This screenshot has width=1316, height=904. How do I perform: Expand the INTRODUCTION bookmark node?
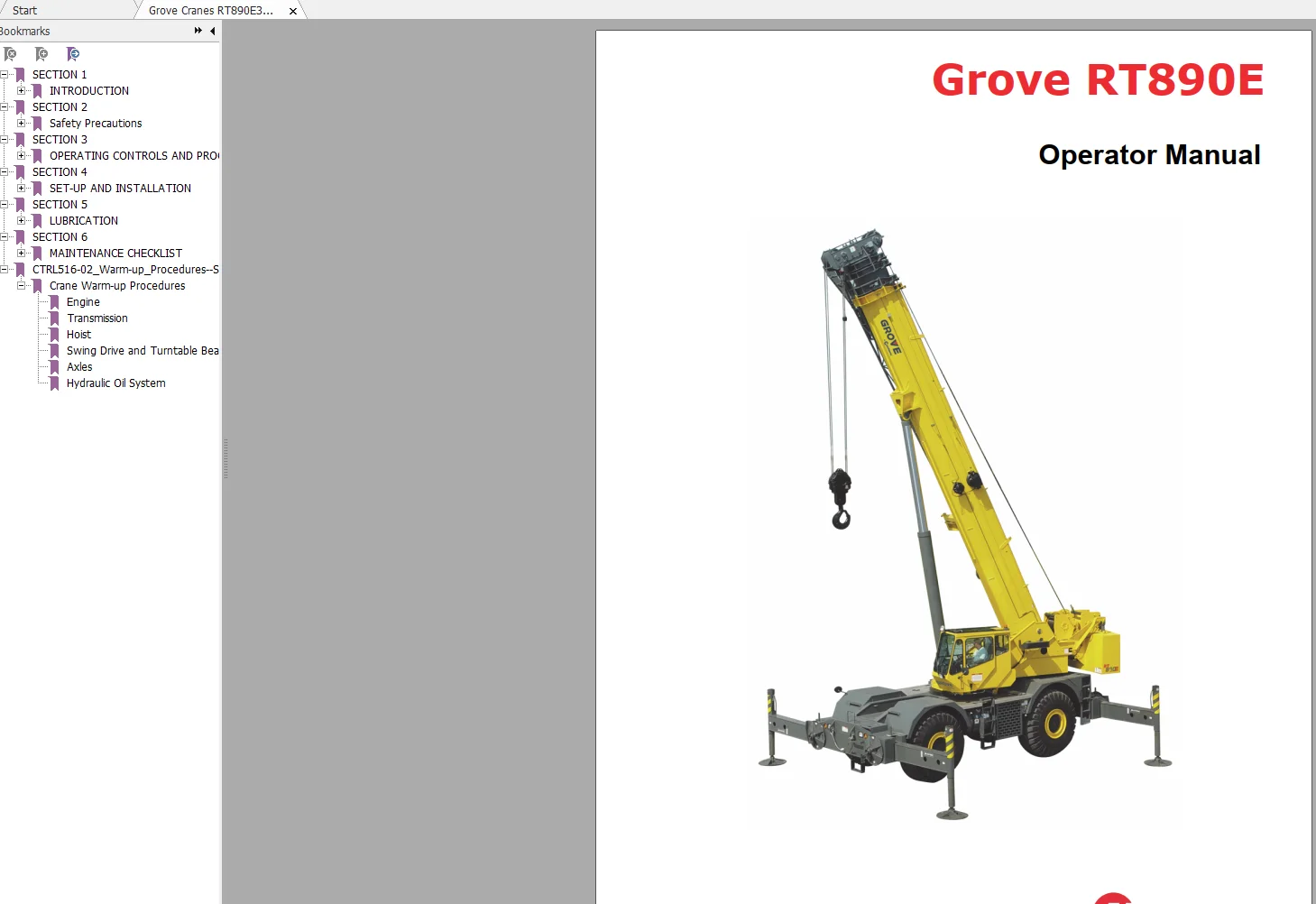[x=21, y=91]
